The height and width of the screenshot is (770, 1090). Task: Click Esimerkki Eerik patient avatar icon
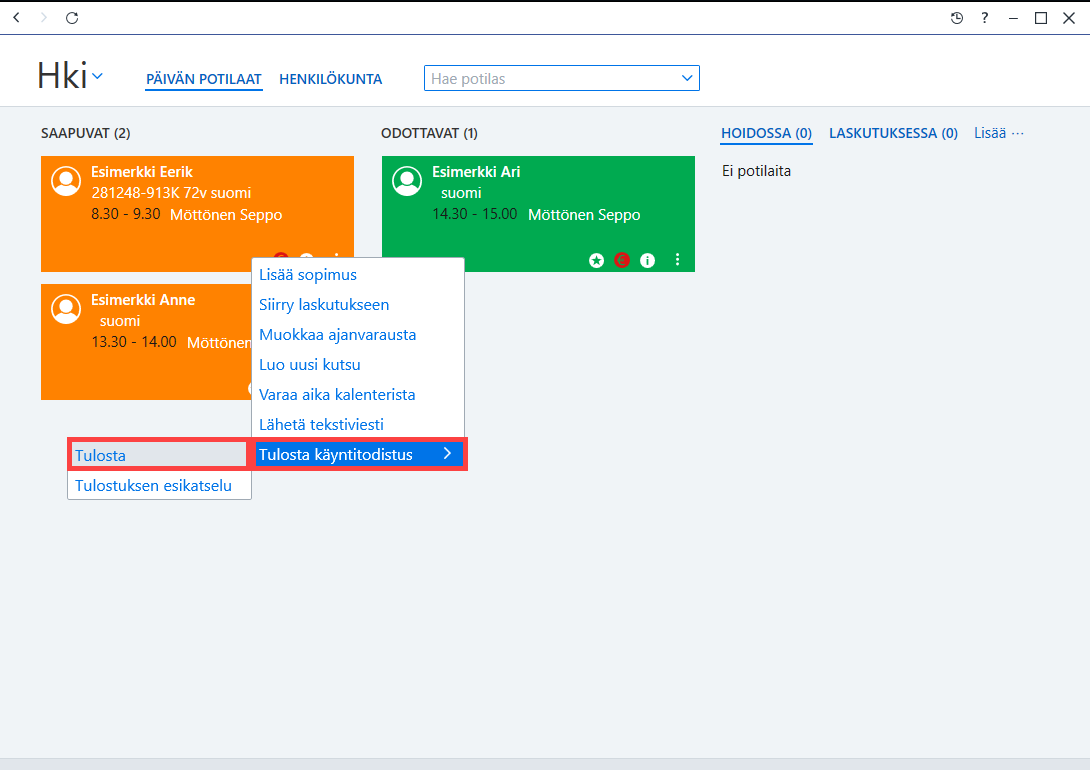(x=66, y=181)
